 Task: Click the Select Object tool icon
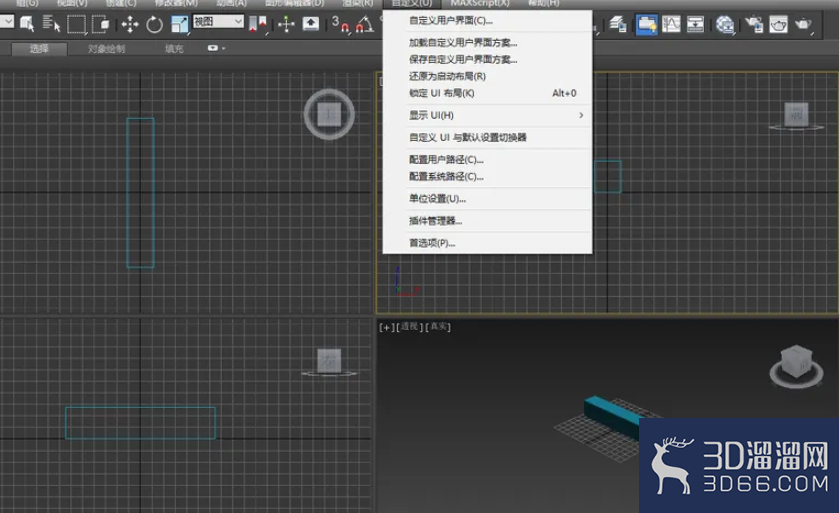27,24
